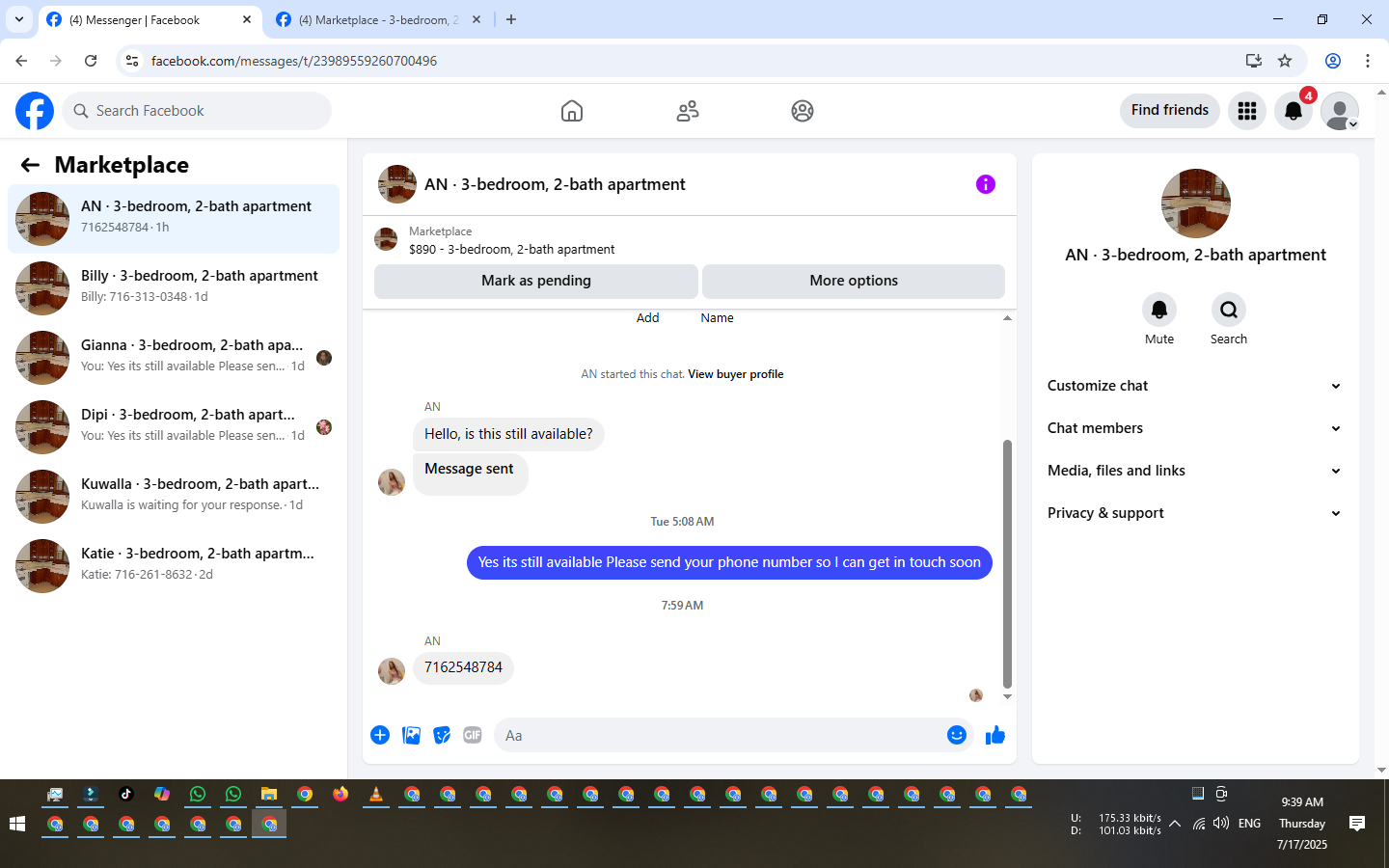Open the Windows Start menu

[16, 824]
